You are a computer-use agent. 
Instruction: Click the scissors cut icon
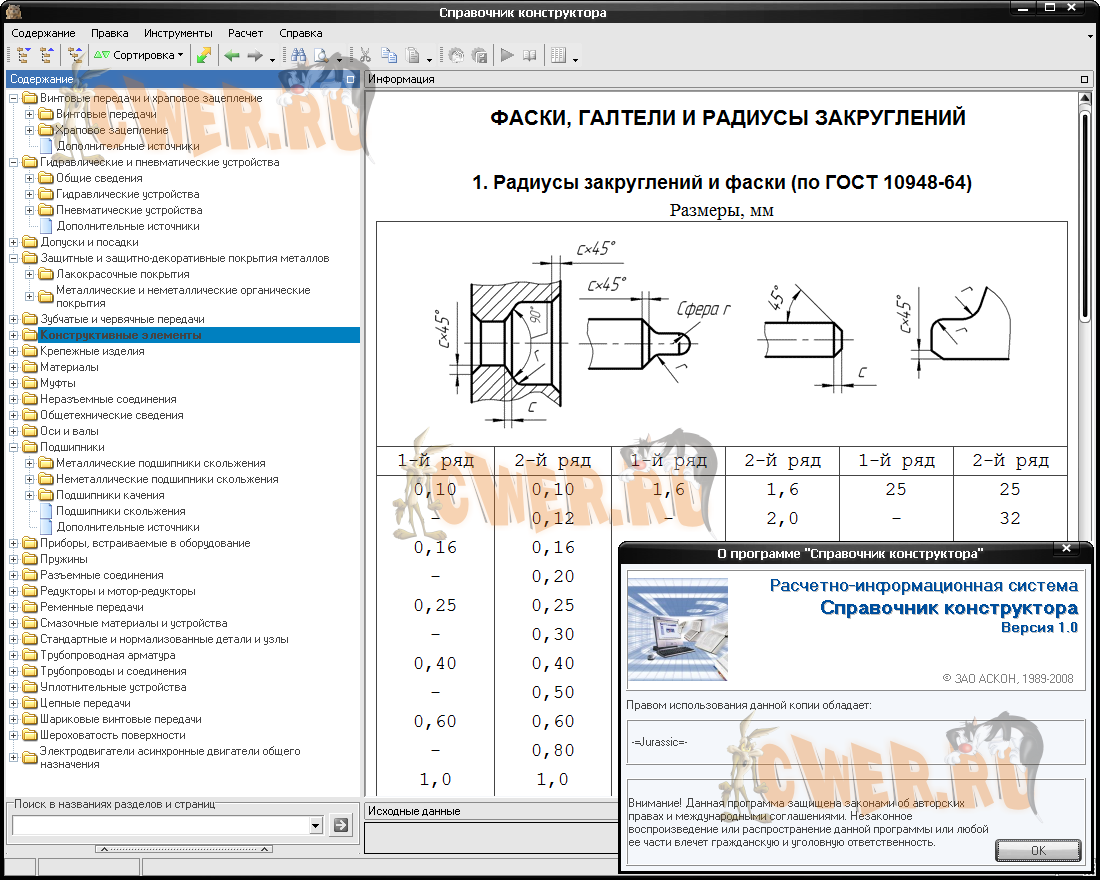pos(366,56)
